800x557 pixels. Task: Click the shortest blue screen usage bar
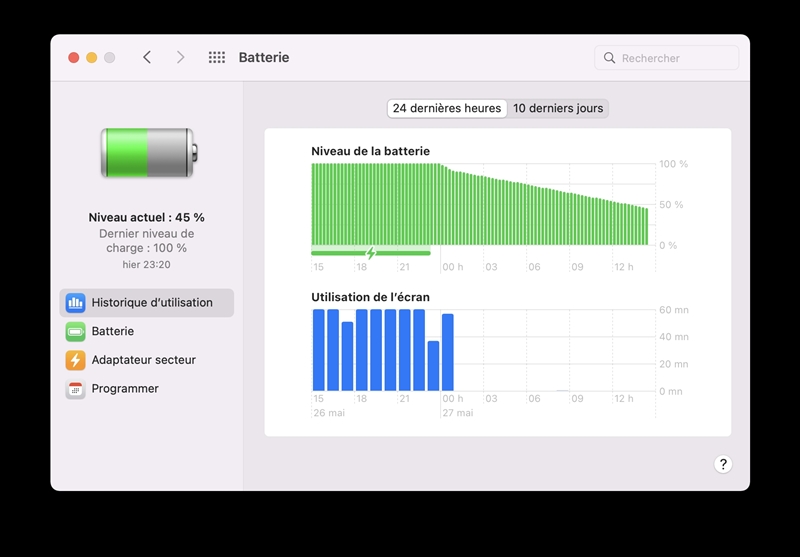(433, 366)
